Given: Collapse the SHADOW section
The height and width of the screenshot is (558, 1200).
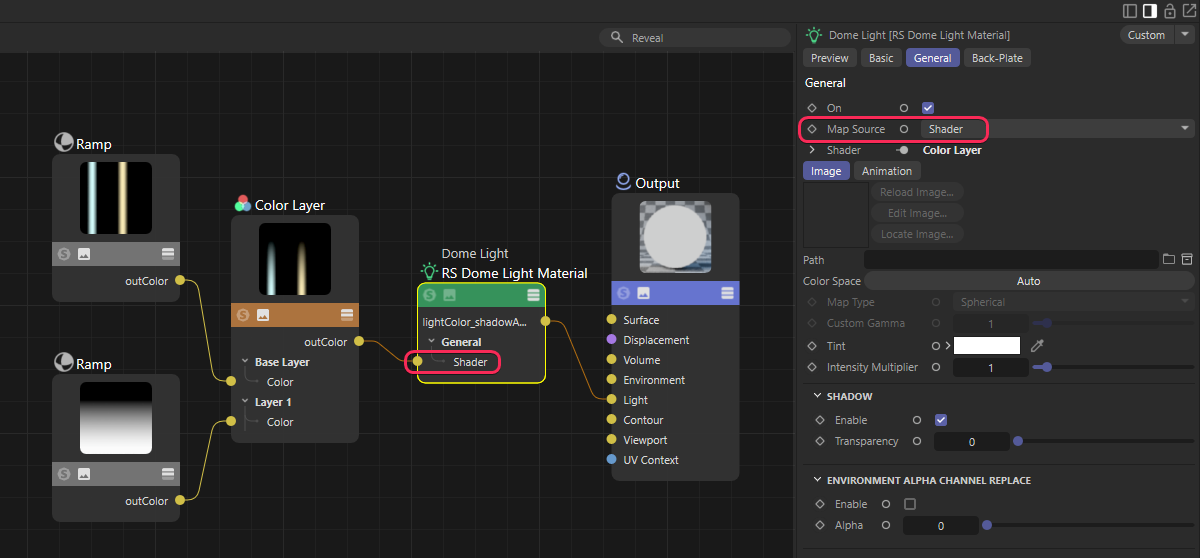Looking at the screenshot, I should click(815, 397).
